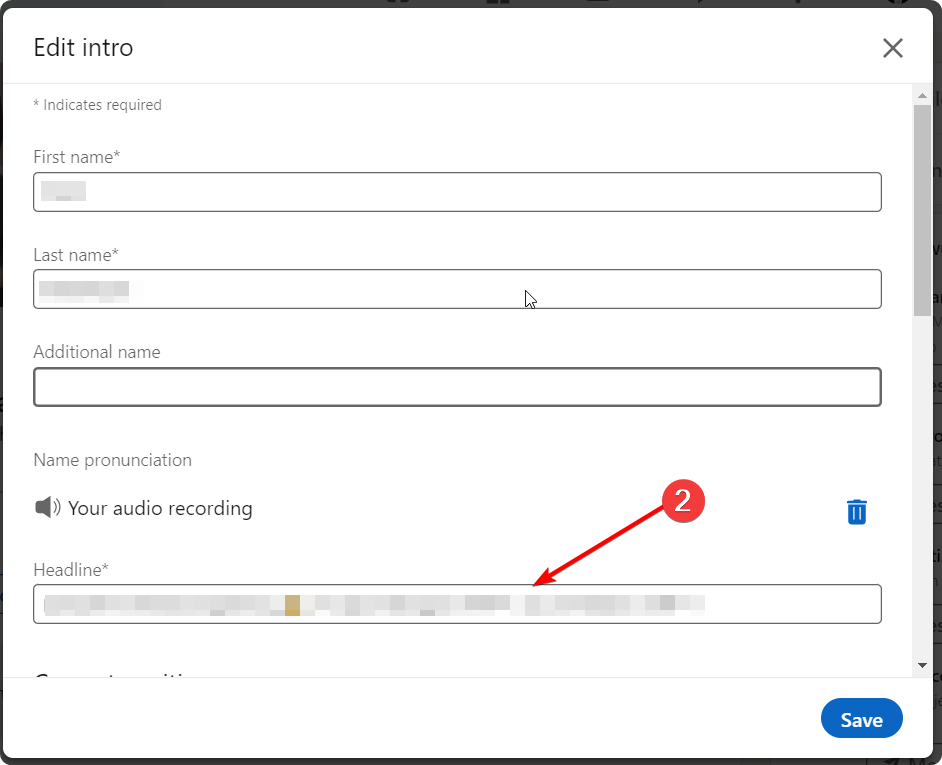The height and width of the screenshot is (765, 942).
Task: Click the red numbered 2 annotation badge
Action: [683, 501]
